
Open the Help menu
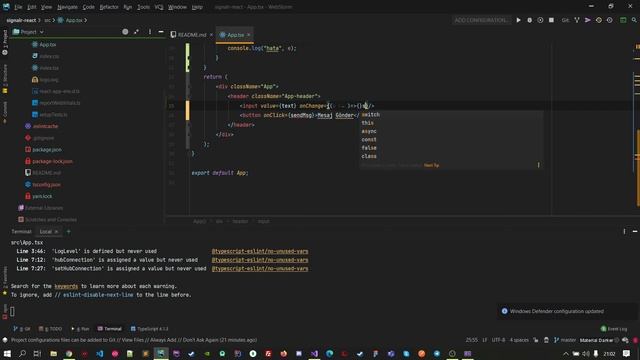[197, 7]
